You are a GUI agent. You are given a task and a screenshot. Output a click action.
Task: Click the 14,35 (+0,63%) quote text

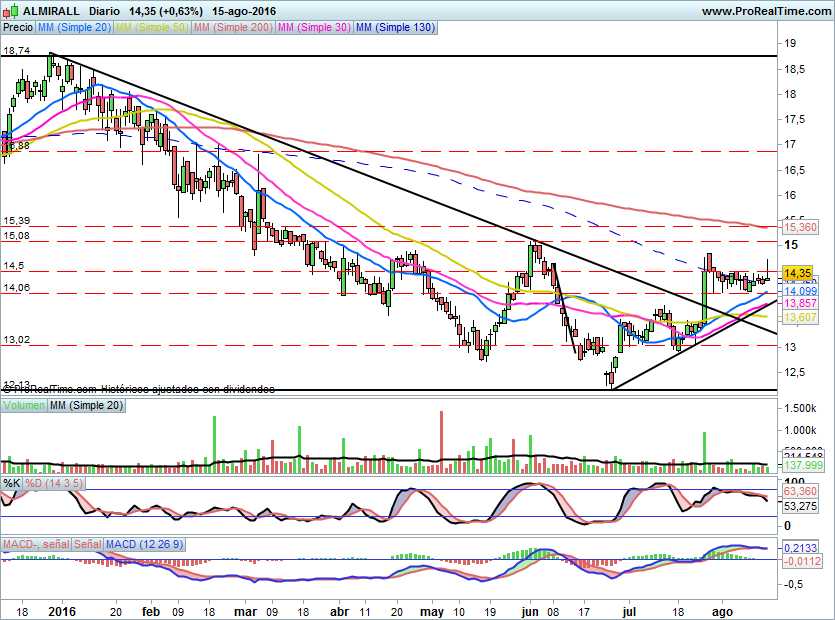(x=166, y=11)
